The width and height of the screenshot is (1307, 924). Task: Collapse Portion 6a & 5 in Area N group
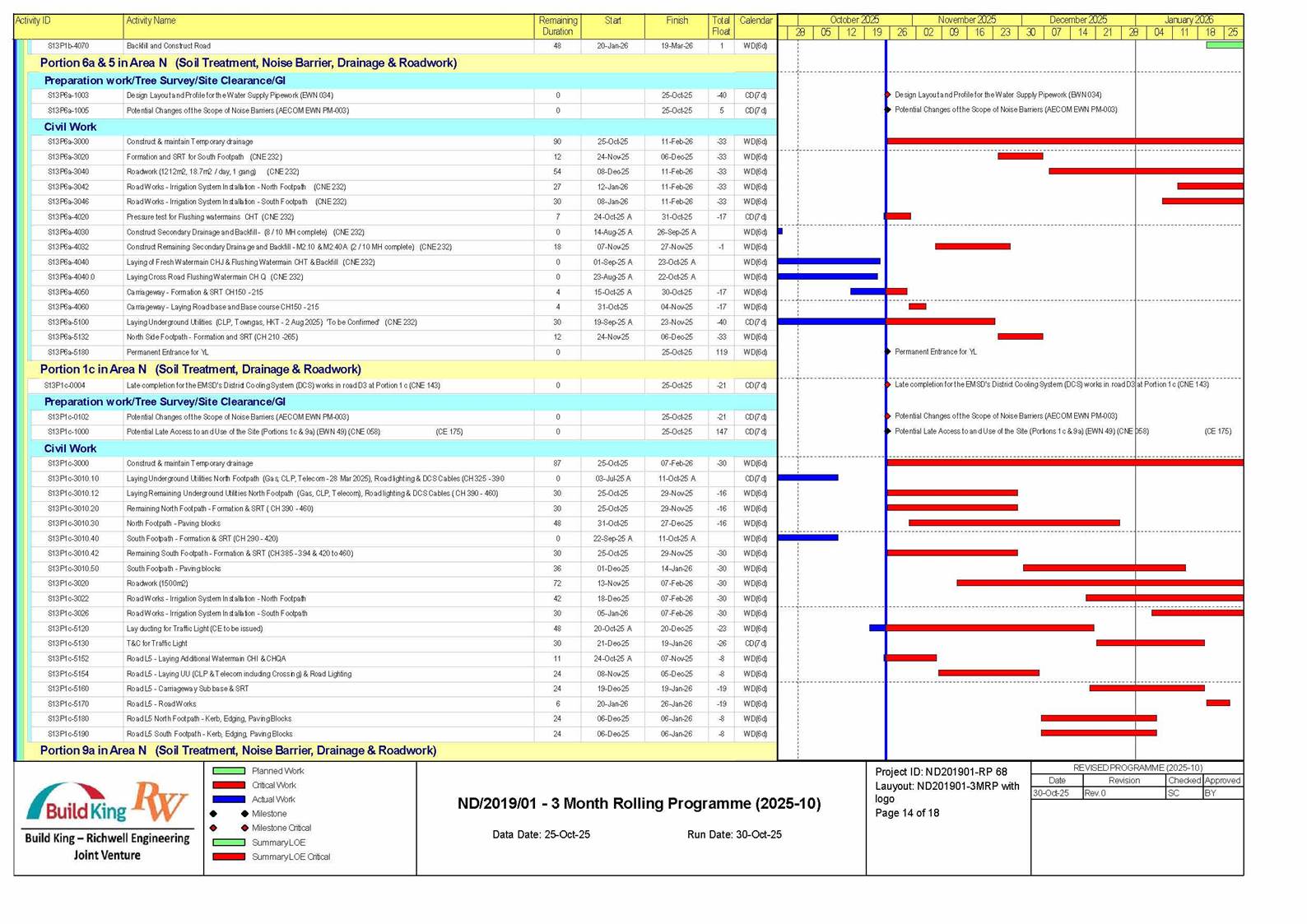click(248, 63)
